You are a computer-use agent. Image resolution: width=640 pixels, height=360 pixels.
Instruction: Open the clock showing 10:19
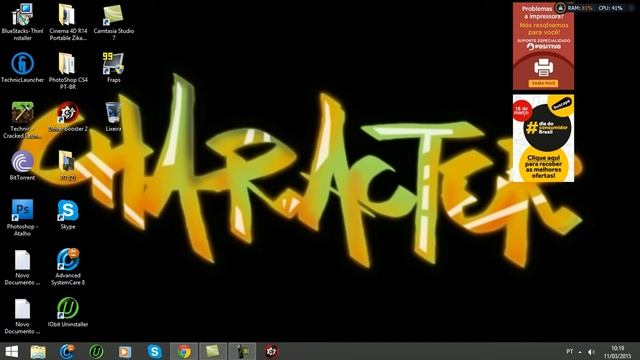[617, 352]
